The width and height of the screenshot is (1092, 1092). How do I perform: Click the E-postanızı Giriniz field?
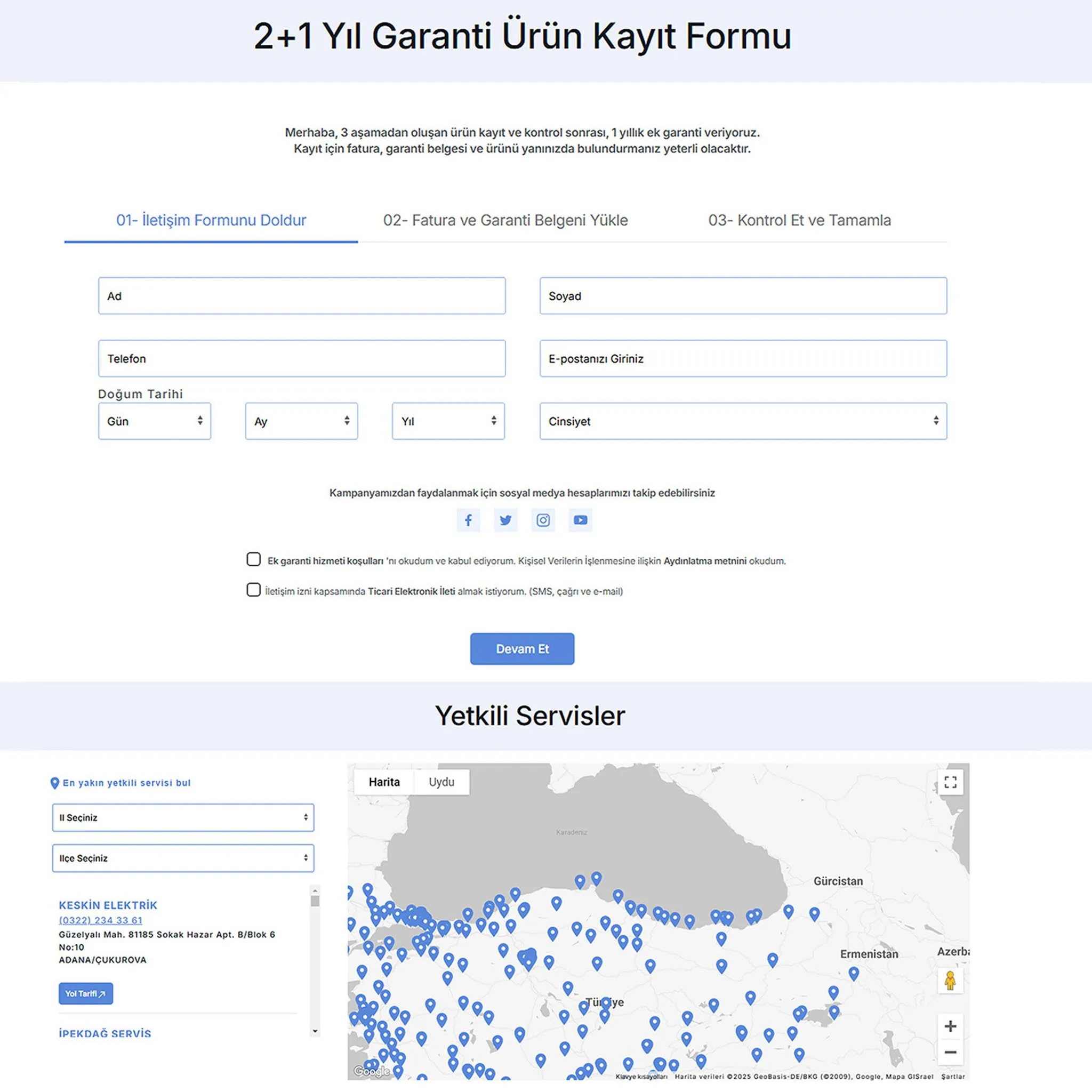coord(743,358)
